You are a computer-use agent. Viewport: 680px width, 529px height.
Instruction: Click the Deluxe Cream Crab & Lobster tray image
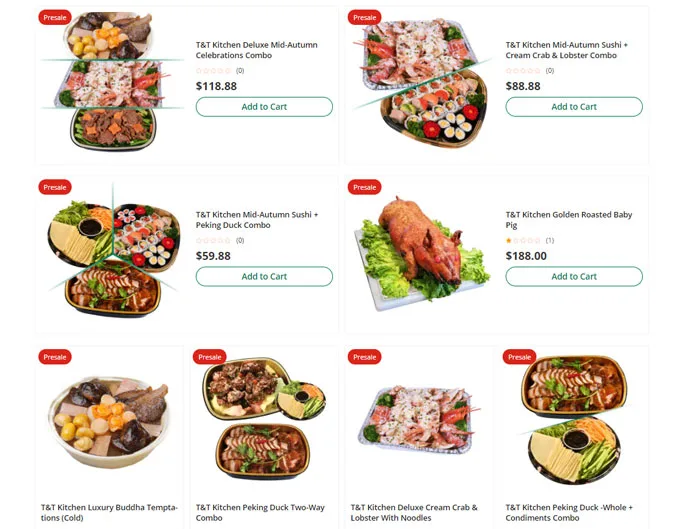(418, 420)
